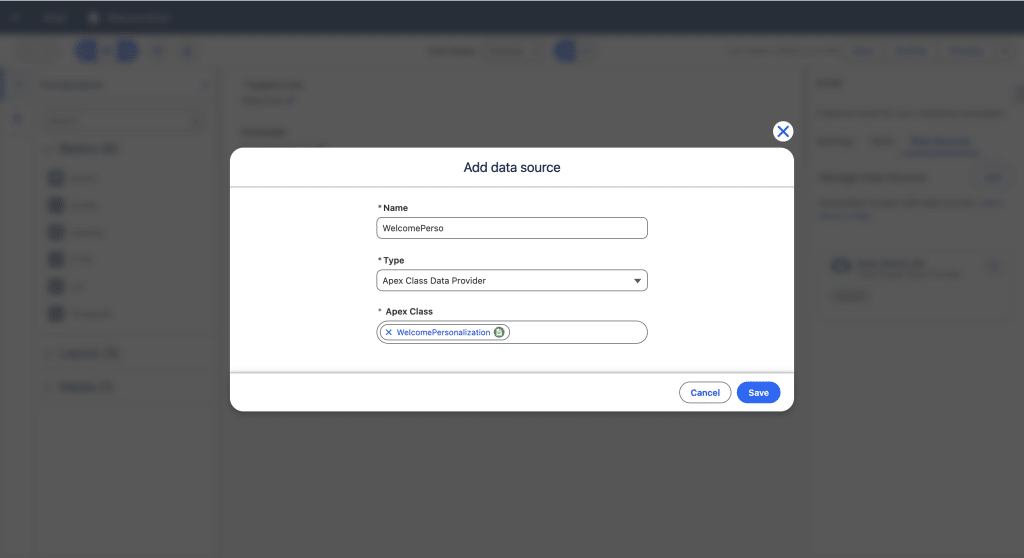Image resolution: width=1024 pixels, height=558 pixels.
Task: Click the back arrow in top header
Action: [x=16, y=18]
